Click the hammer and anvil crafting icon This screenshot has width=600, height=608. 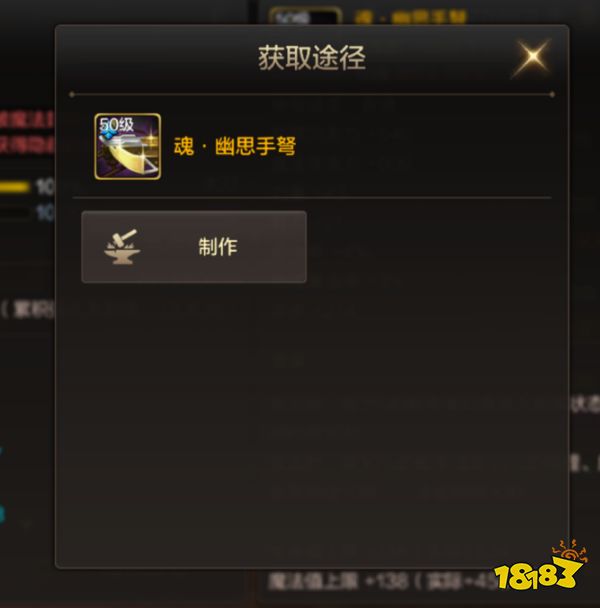click(x=122, y=247)
